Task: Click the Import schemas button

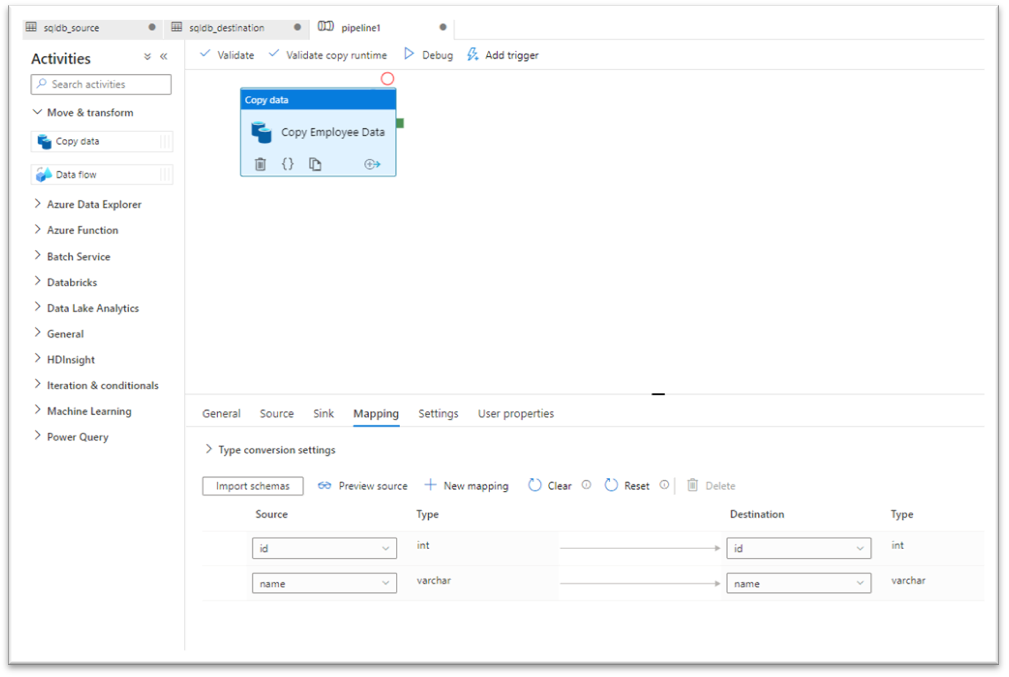Action: 252,485
